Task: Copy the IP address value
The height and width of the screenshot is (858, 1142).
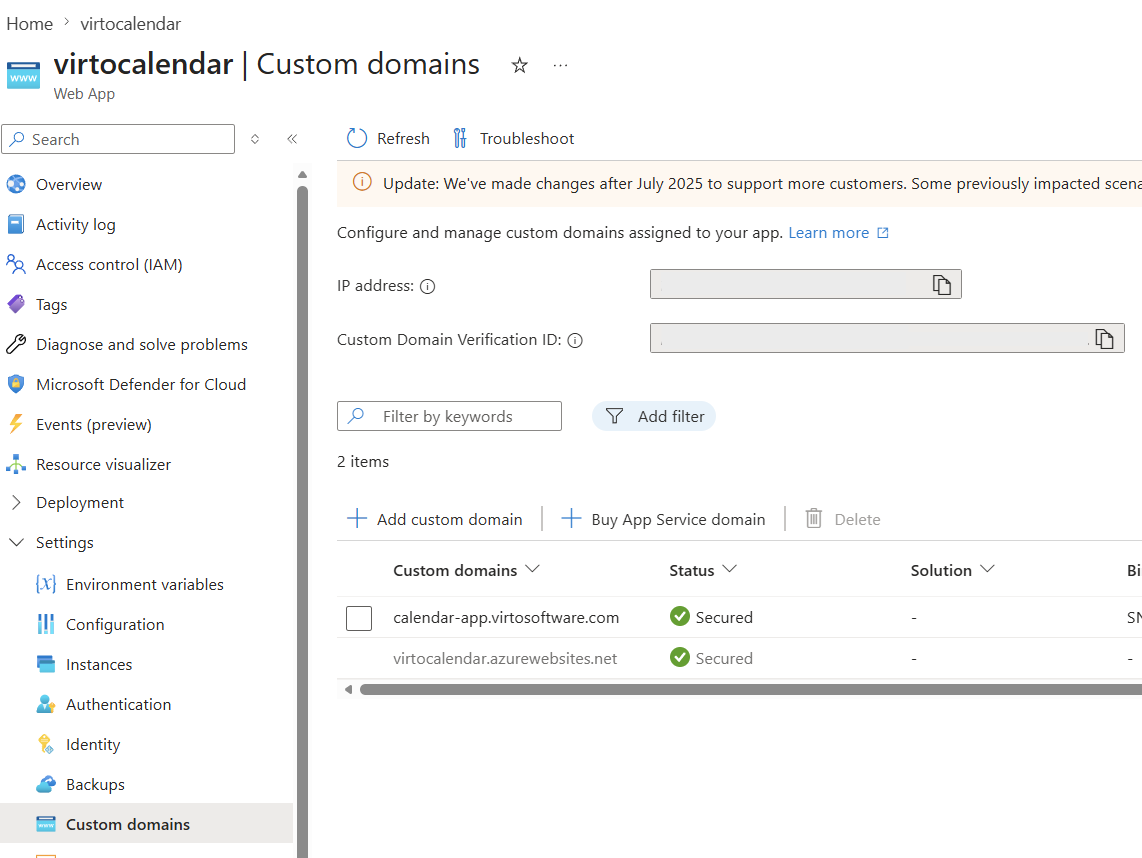Action: pyautogui.click(x=942, y=284)
